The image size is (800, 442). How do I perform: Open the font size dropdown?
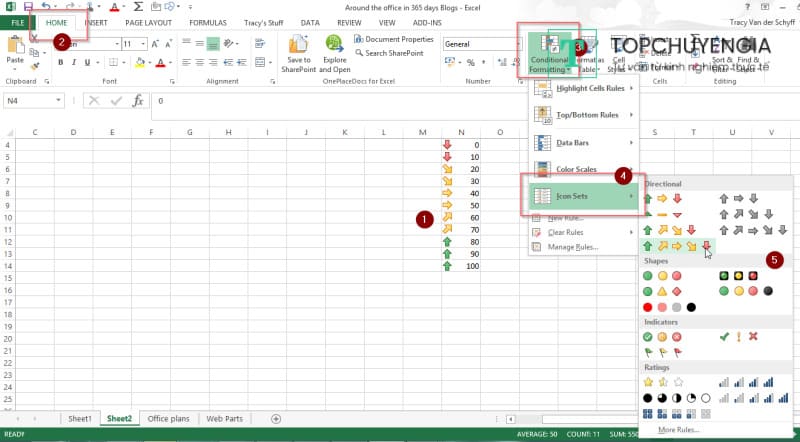[142, 44]
